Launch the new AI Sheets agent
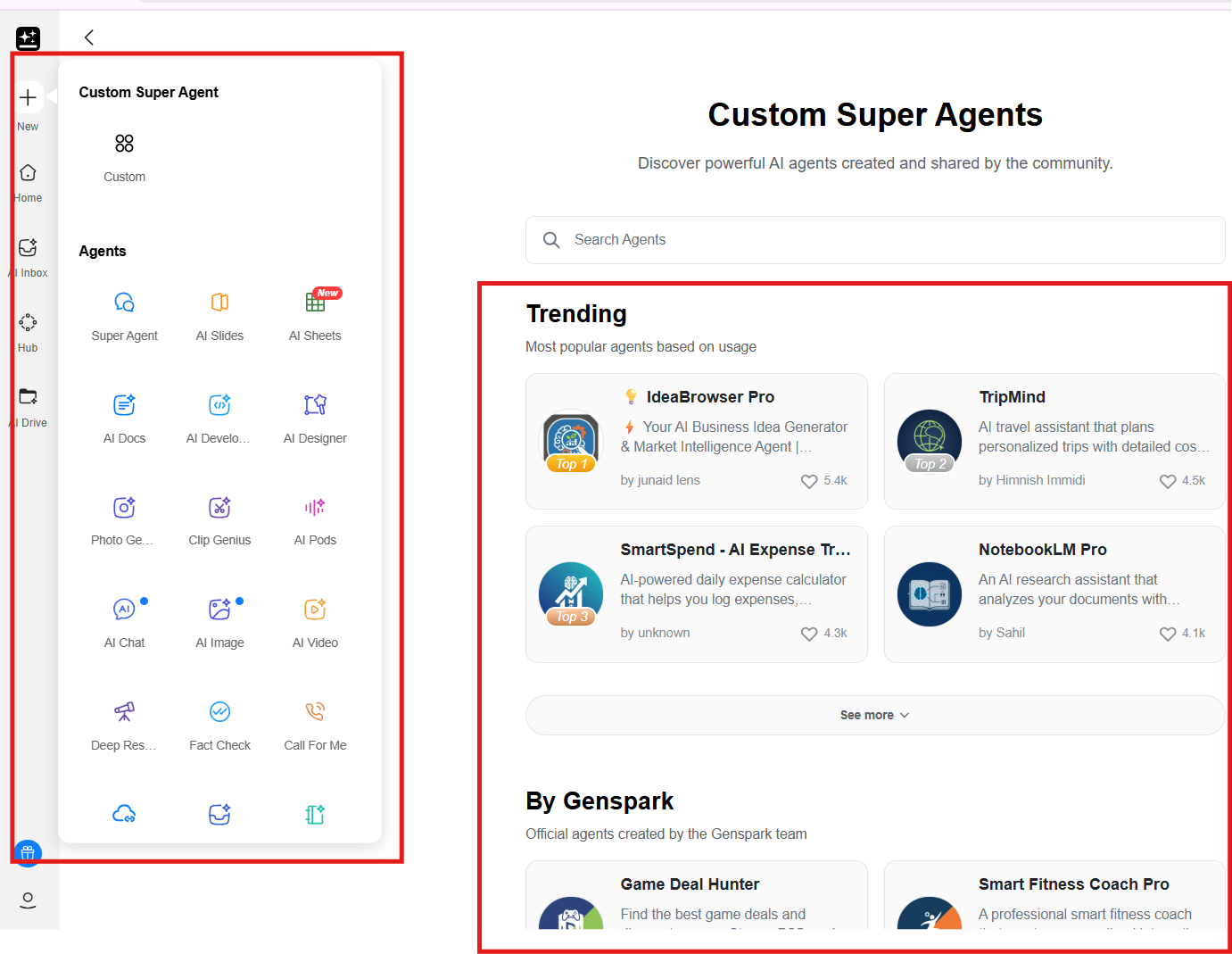The height and width of the screenshot is (954, 1232). [x=314, y=314]
